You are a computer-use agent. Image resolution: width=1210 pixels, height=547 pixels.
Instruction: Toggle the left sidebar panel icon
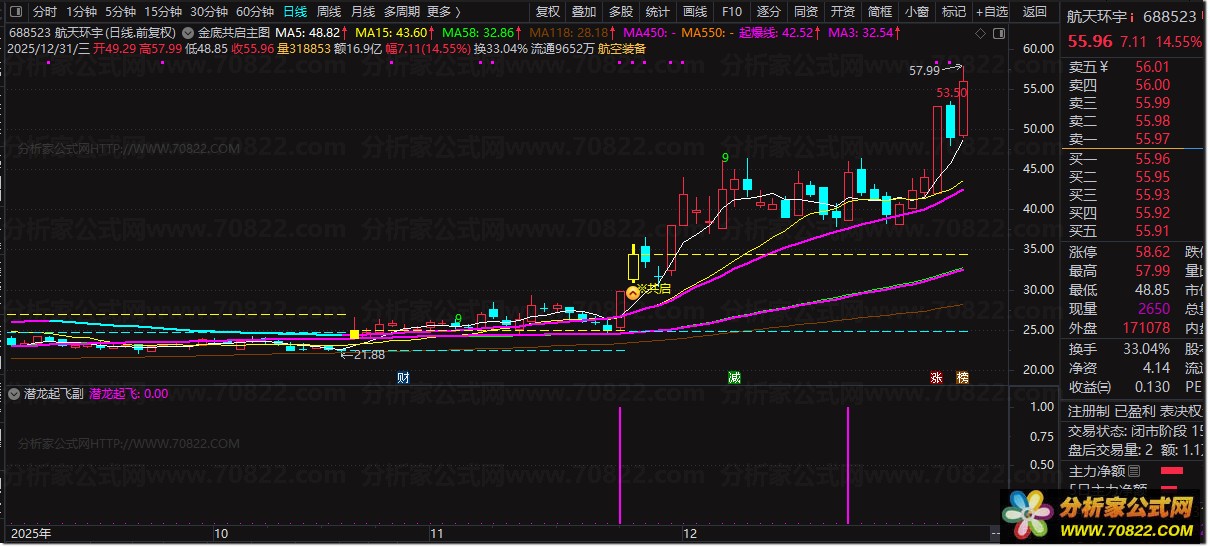point(15,12)
